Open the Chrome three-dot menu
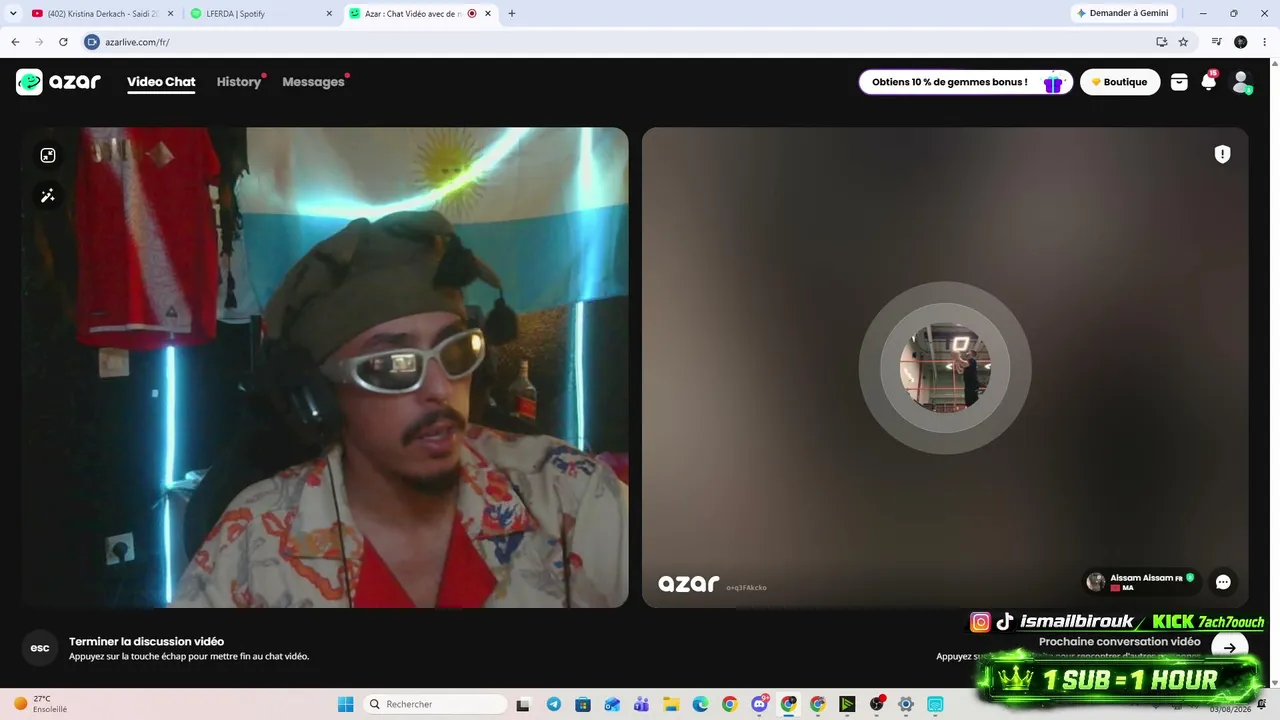1280x720 pixels. click(1264, 42)
